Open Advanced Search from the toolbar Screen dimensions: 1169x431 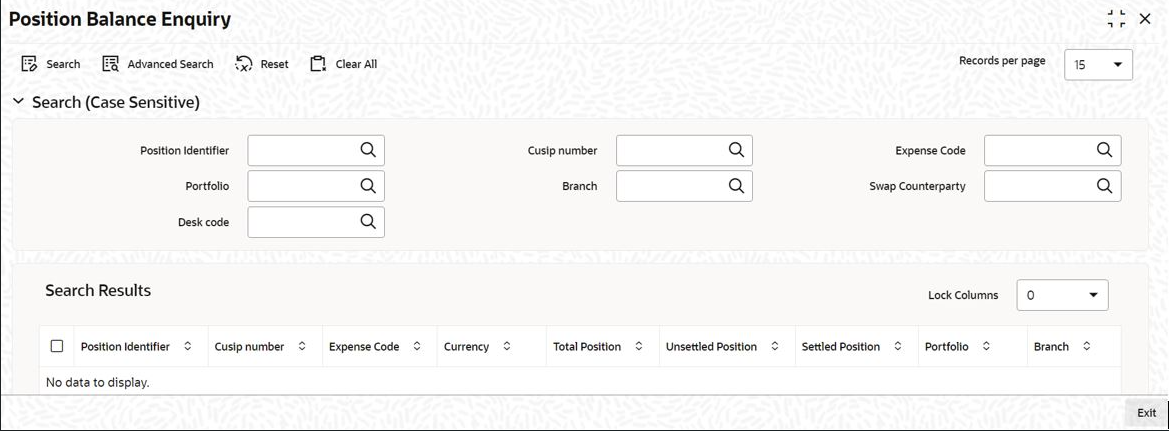pos(110,64)
